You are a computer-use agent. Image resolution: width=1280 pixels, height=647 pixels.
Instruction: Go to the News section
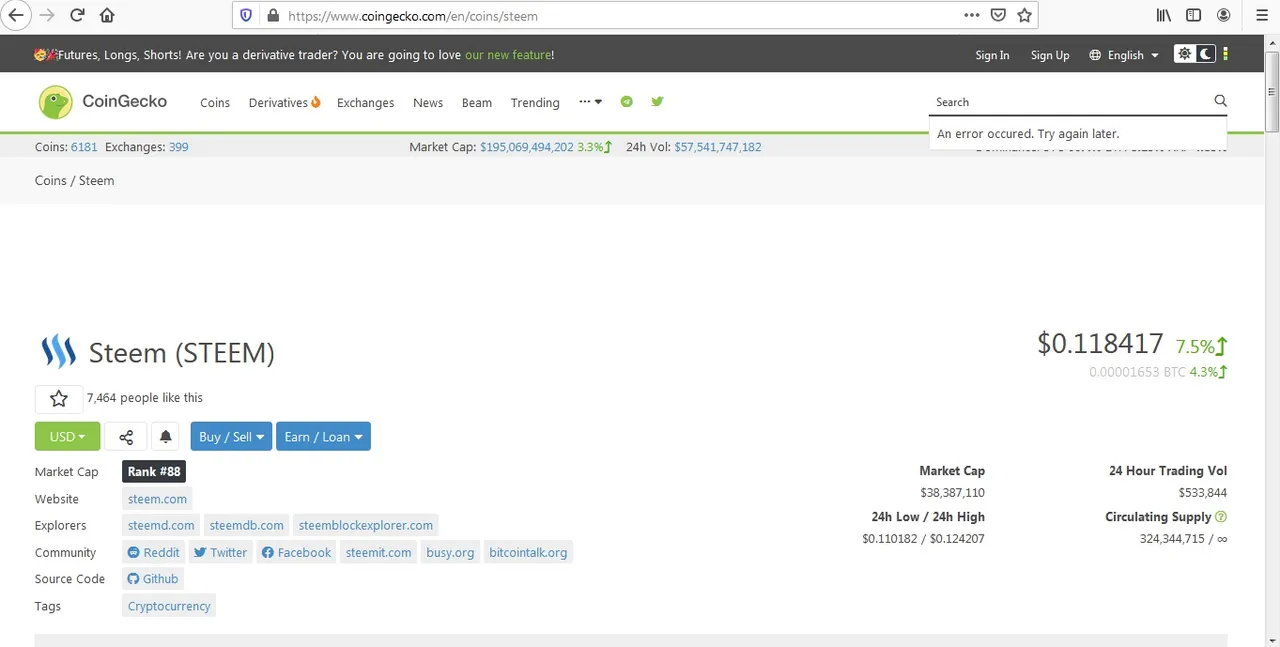428,103
